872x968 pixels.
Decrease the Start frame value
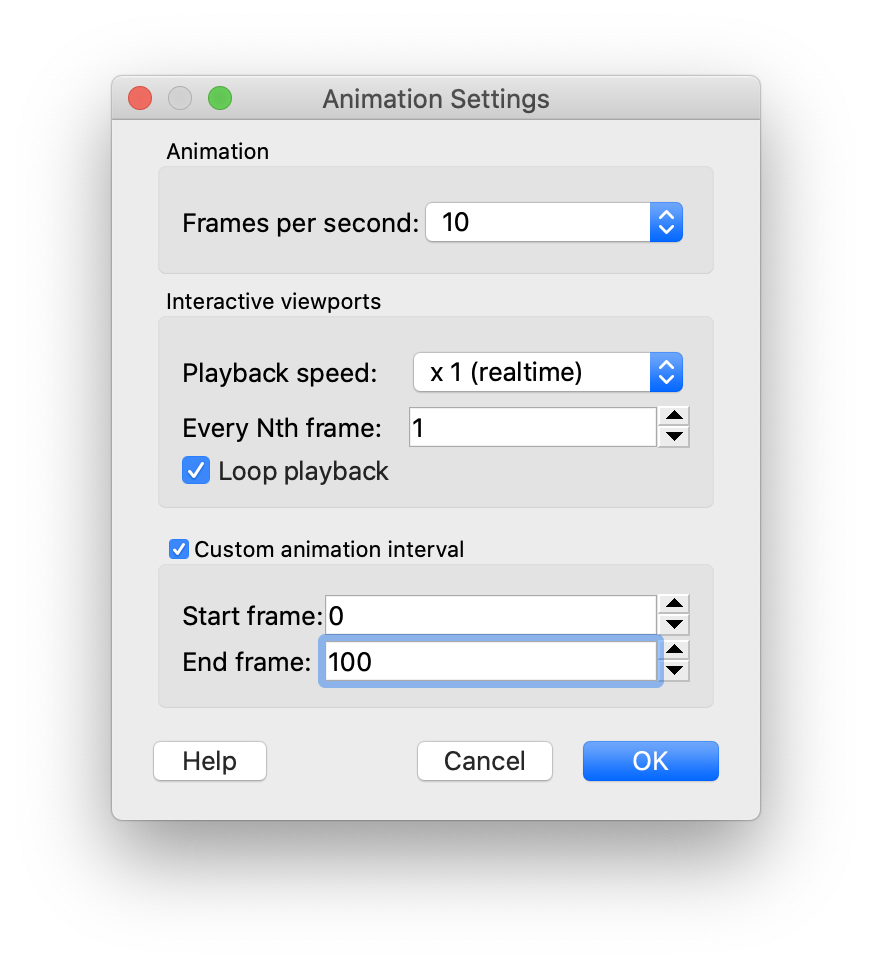coord(676,625)
